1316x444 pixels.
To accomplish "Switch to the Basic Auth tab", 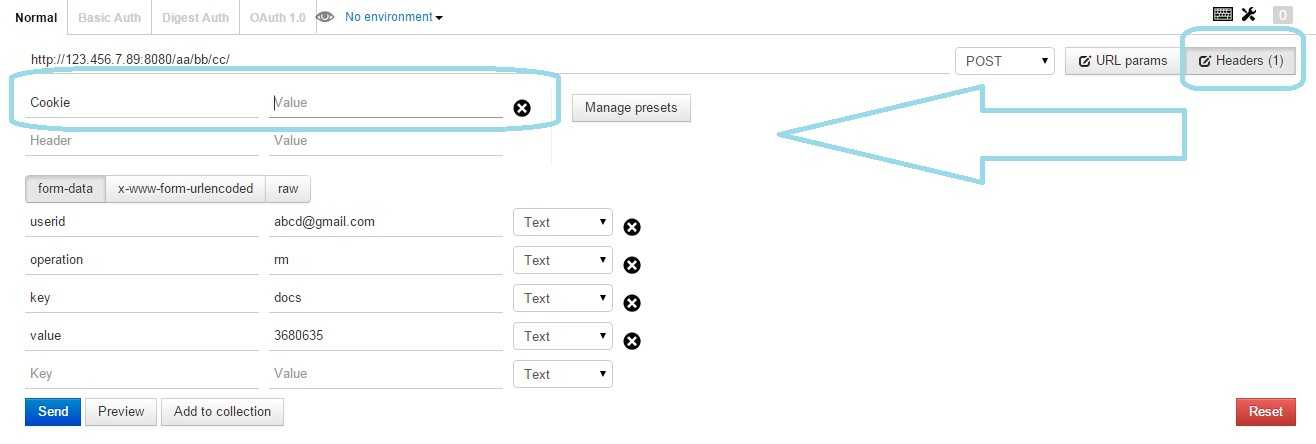I will [111, 17].
